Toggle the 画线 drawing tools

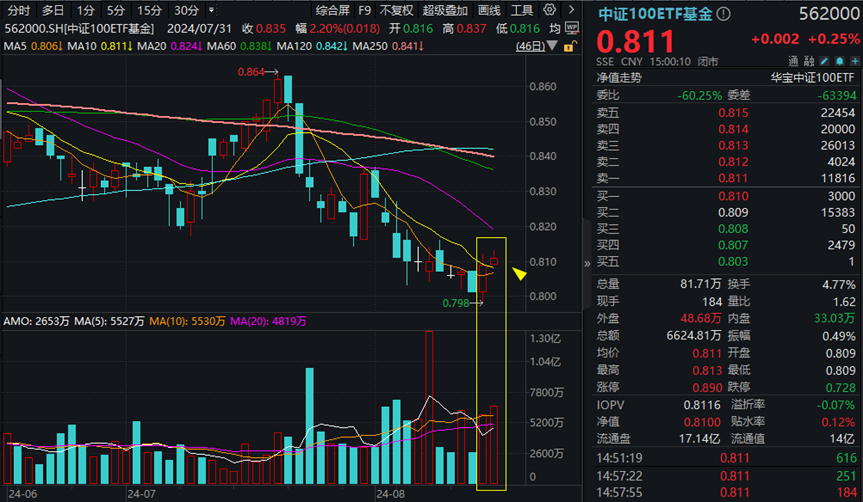tap(489, 10)
